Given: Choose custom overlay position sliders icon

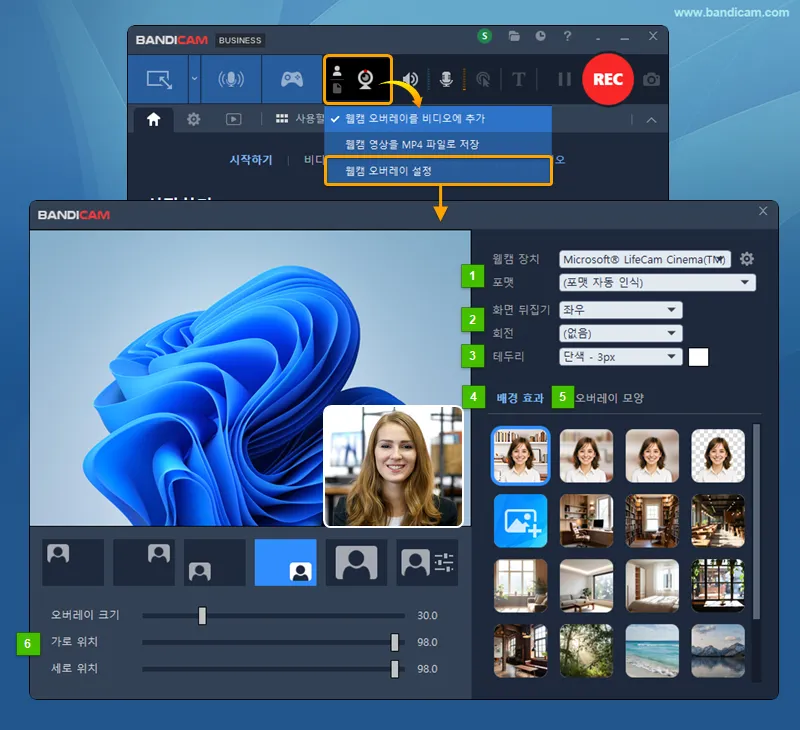Looking at the screenshot, I should [x=428, y=562].
